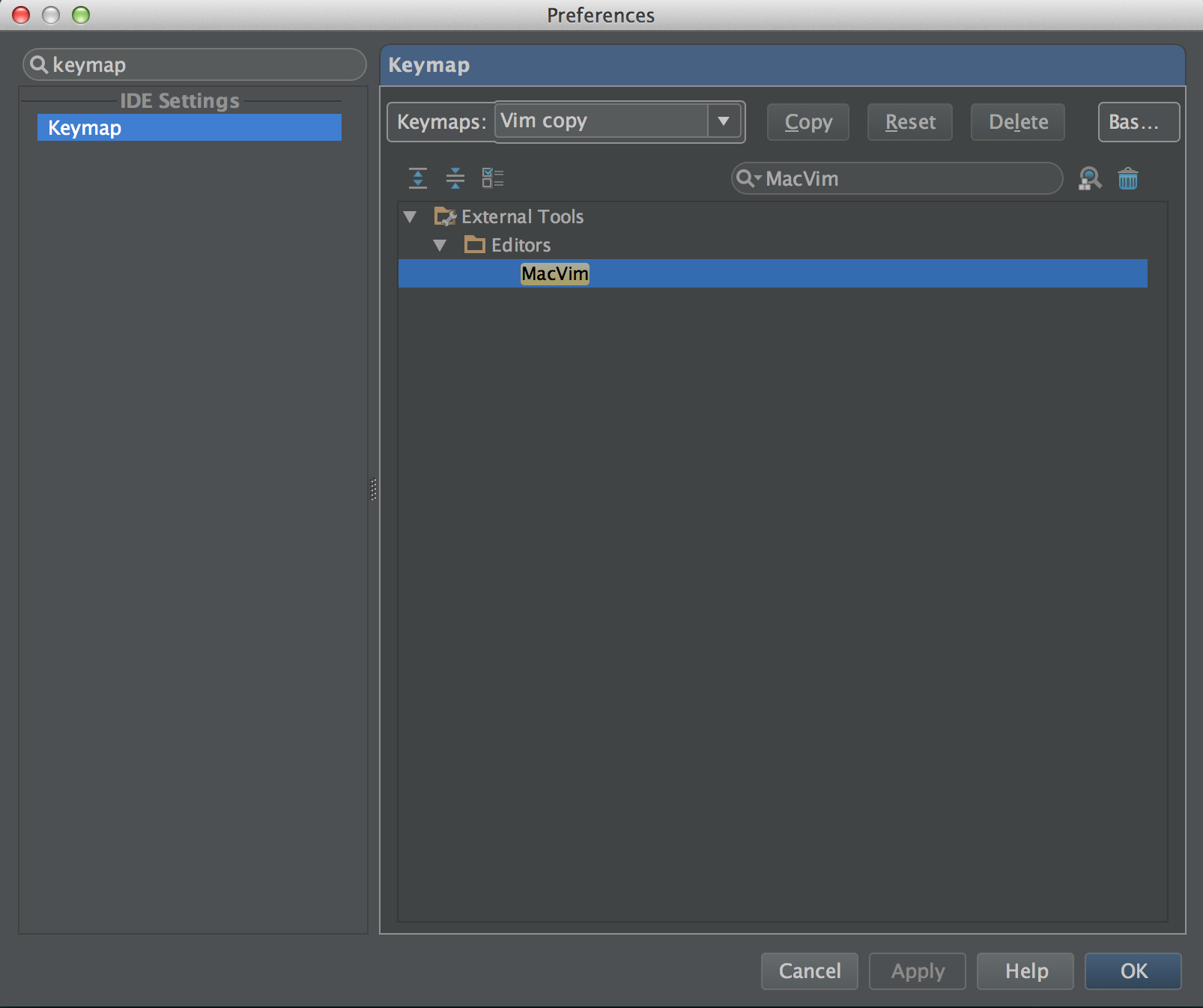Screen dimensions: 1203x1008
Task: Open the Keymaps dropdown arrow
Action: (x=724, y=121)
